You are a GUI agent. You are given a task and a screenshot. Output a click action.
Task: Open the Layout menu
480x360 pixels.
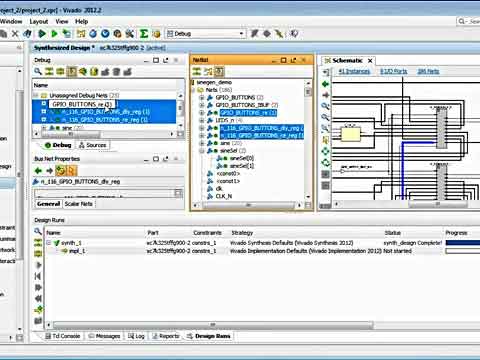(x=39, y=21)
